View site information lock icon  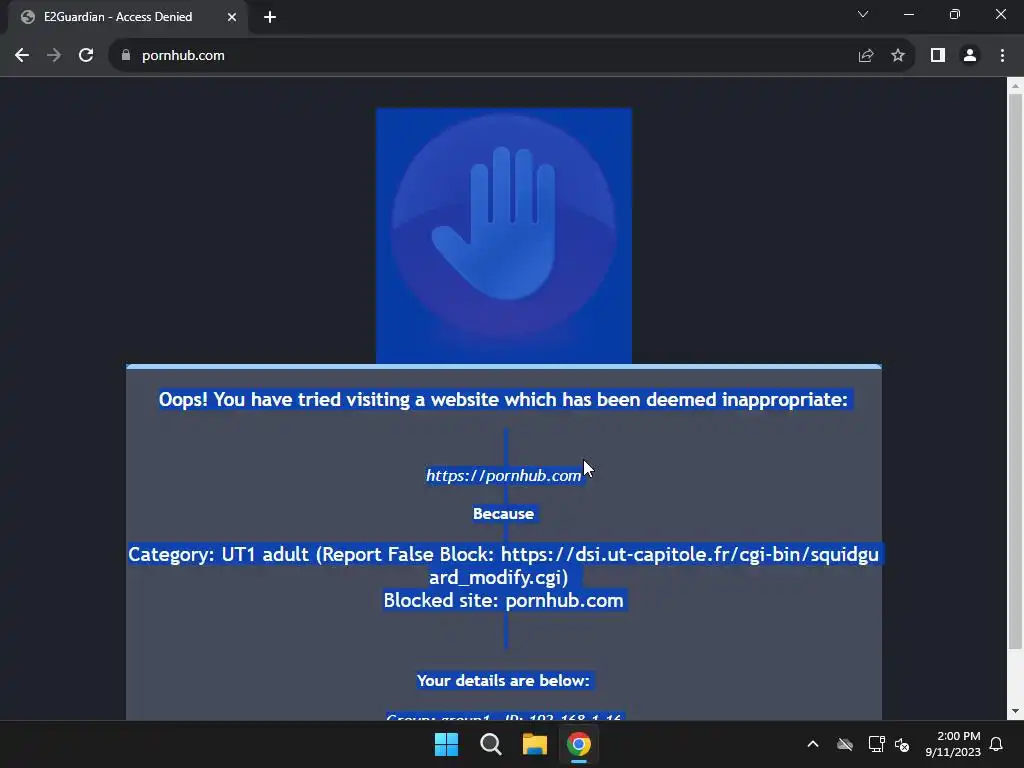126,56
